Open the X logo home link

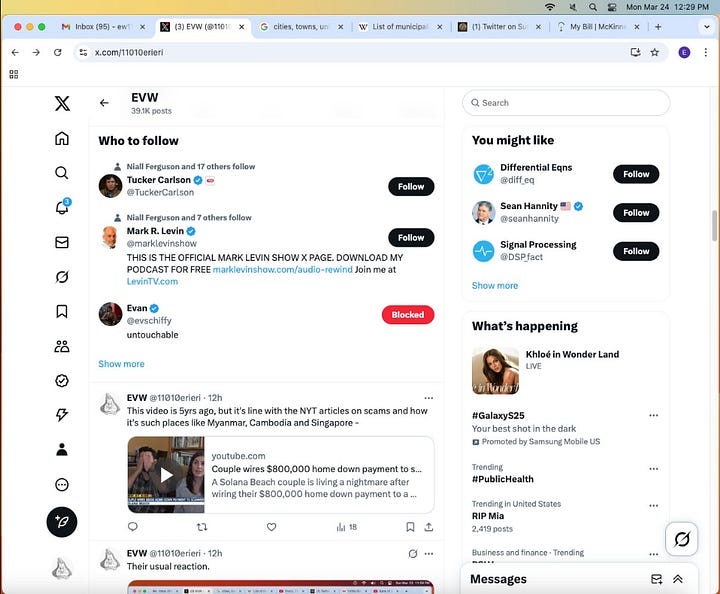coord(62,103)
